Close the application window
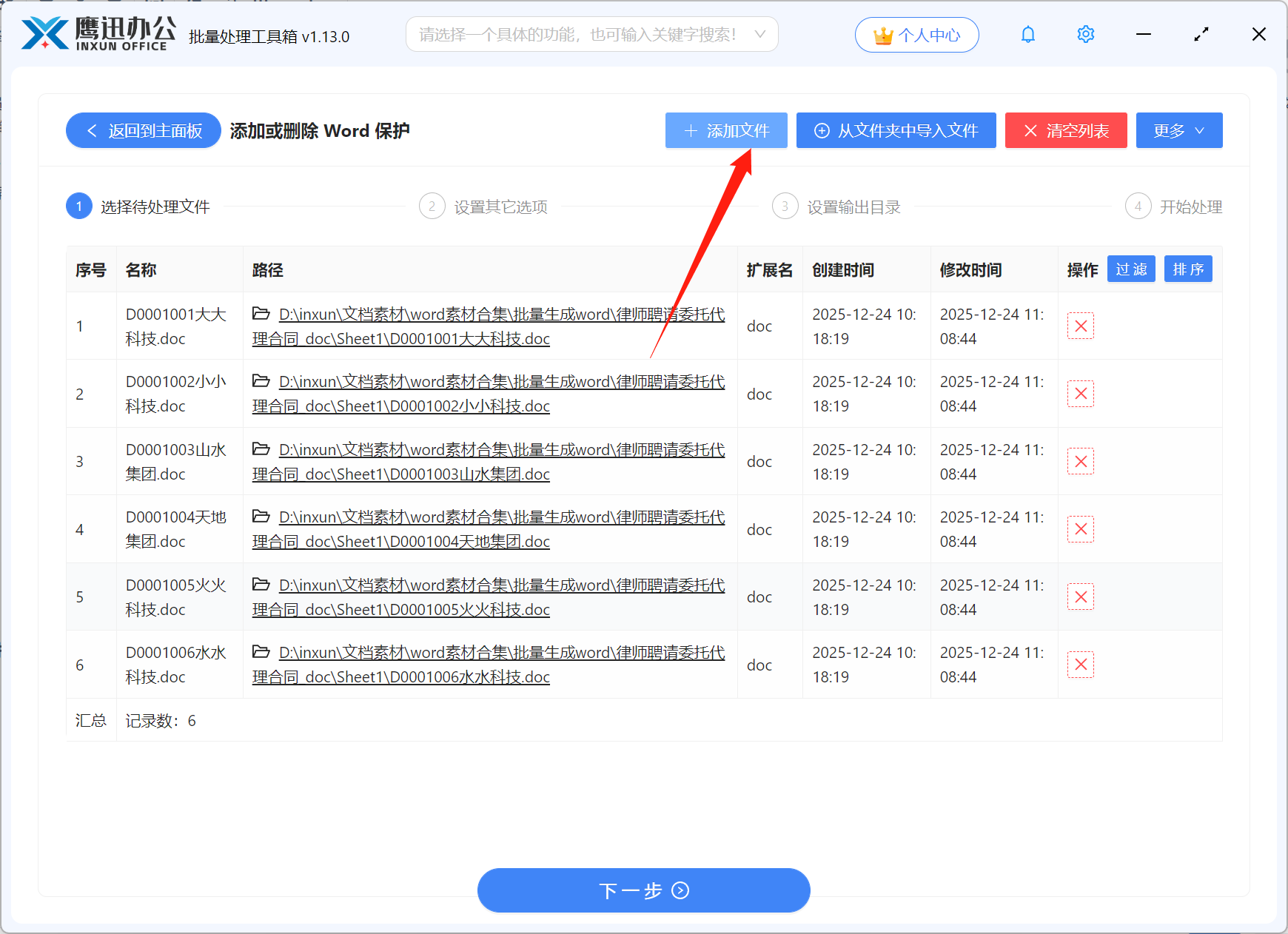This screenshot has width=1288, height=934. (x=1259, y=35)
